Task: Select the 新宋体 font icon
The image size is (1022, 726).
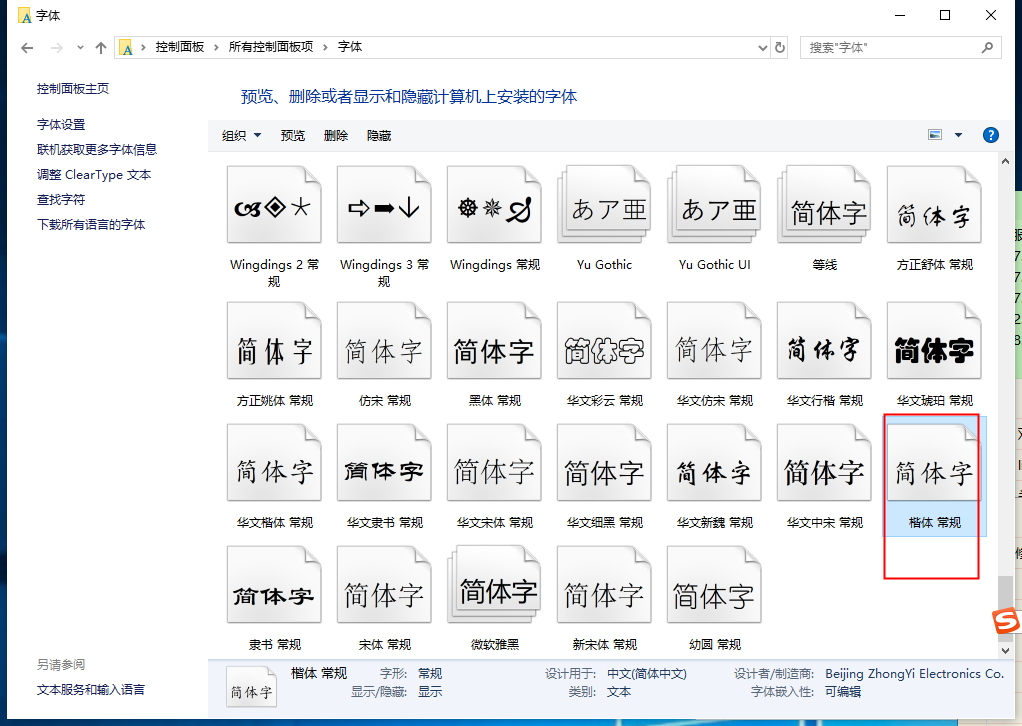Action: coord(604,585)
